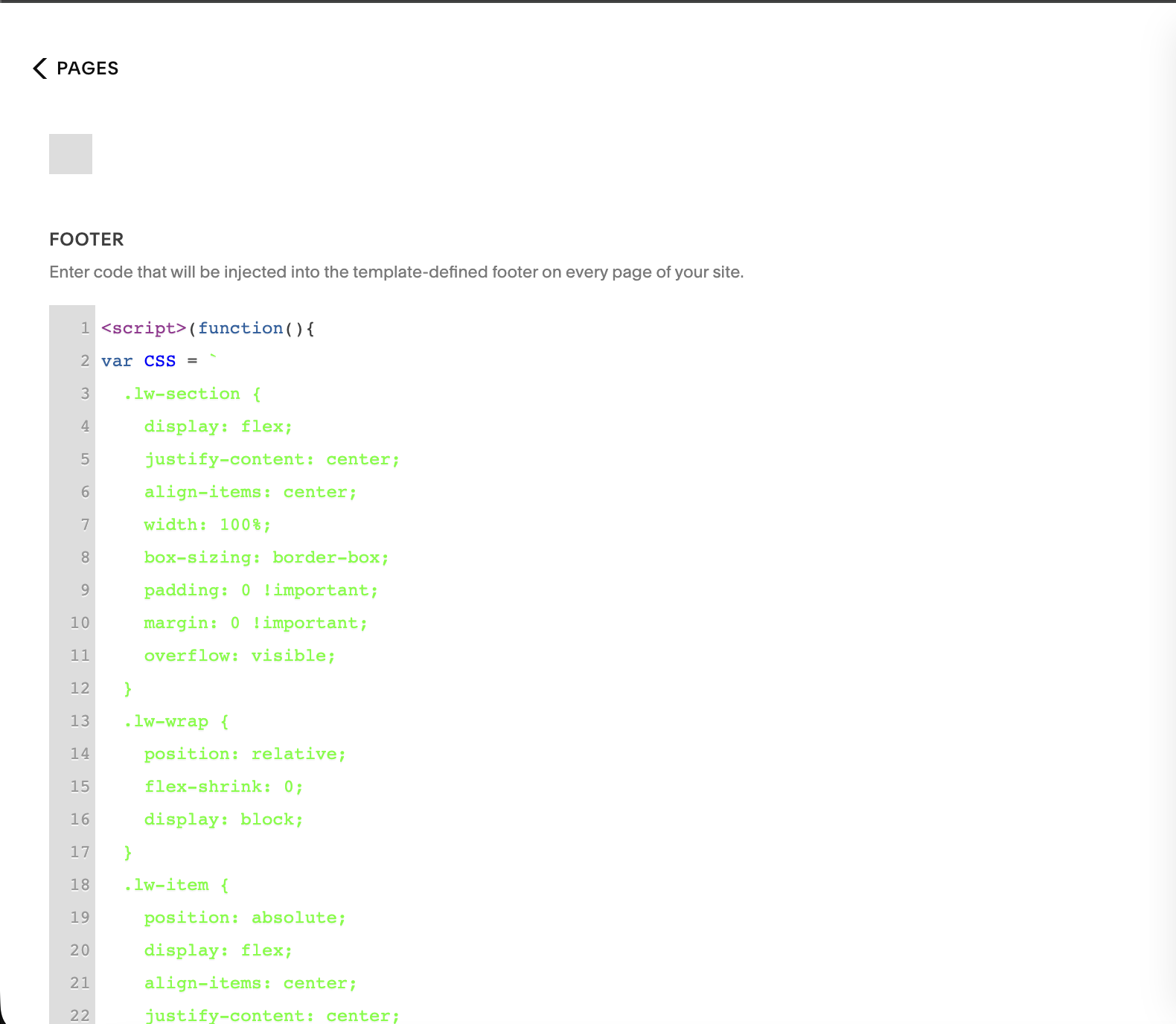Click the closing brace on line 17

point(127,852)
